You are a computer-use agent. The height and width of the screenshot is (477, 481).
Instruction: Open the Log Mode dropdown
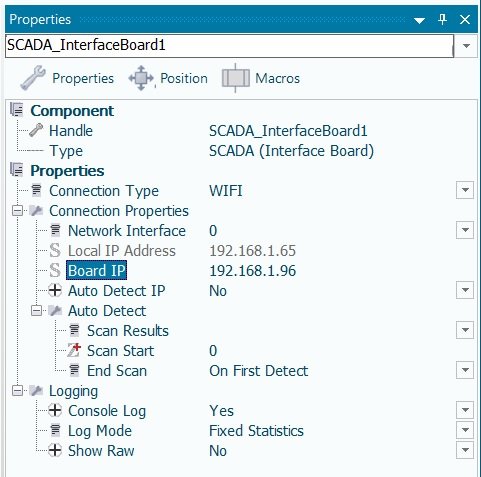coord(465,430)
